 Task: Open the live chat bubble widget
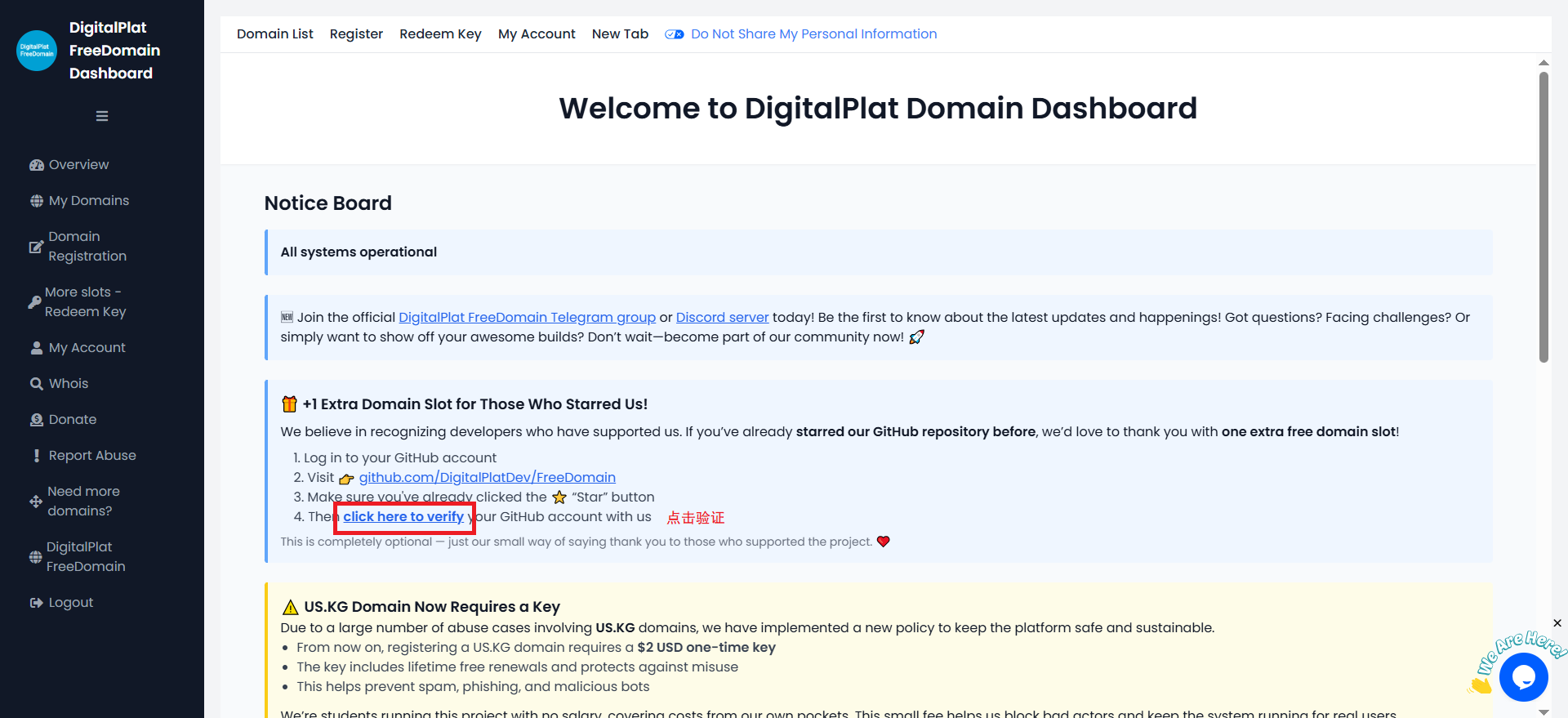1523,676
